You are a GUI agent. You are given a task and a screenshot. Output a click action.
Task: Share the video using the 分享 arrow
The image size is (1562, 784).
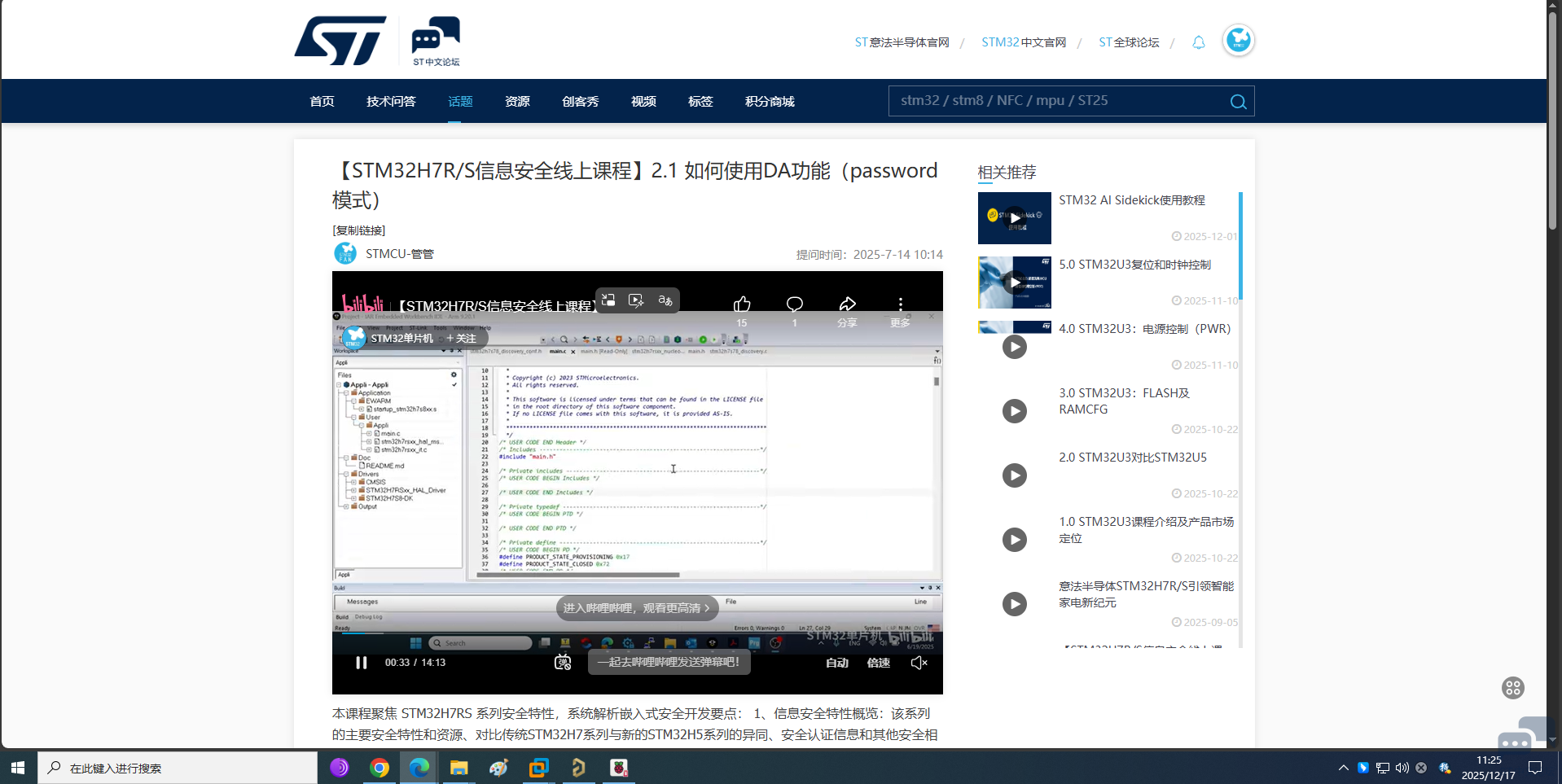(848, 304)
